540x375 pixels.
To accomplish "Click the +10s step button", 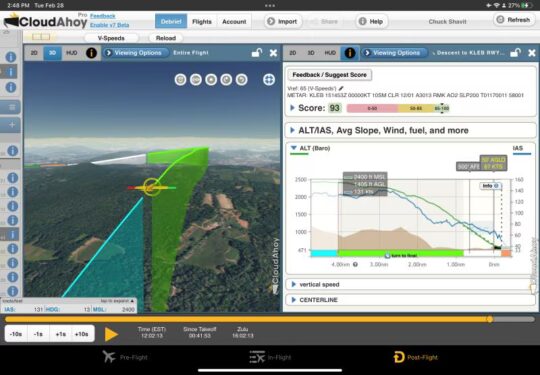I will click(x=82, y=334).
